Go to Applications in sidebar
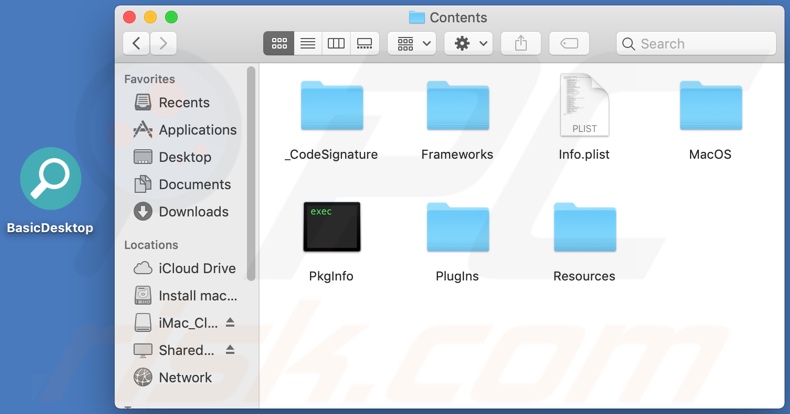Screen dimensions: 790x414 [196, 130]
